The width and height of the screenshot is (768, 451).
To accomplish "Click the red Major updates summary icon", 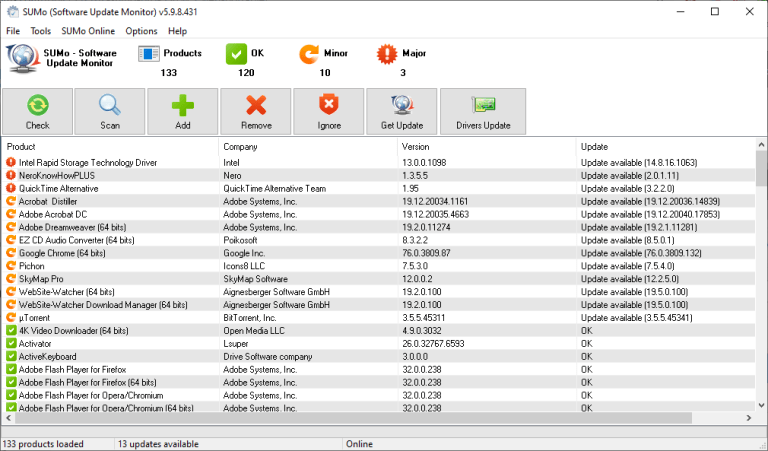I will point(387,54).
